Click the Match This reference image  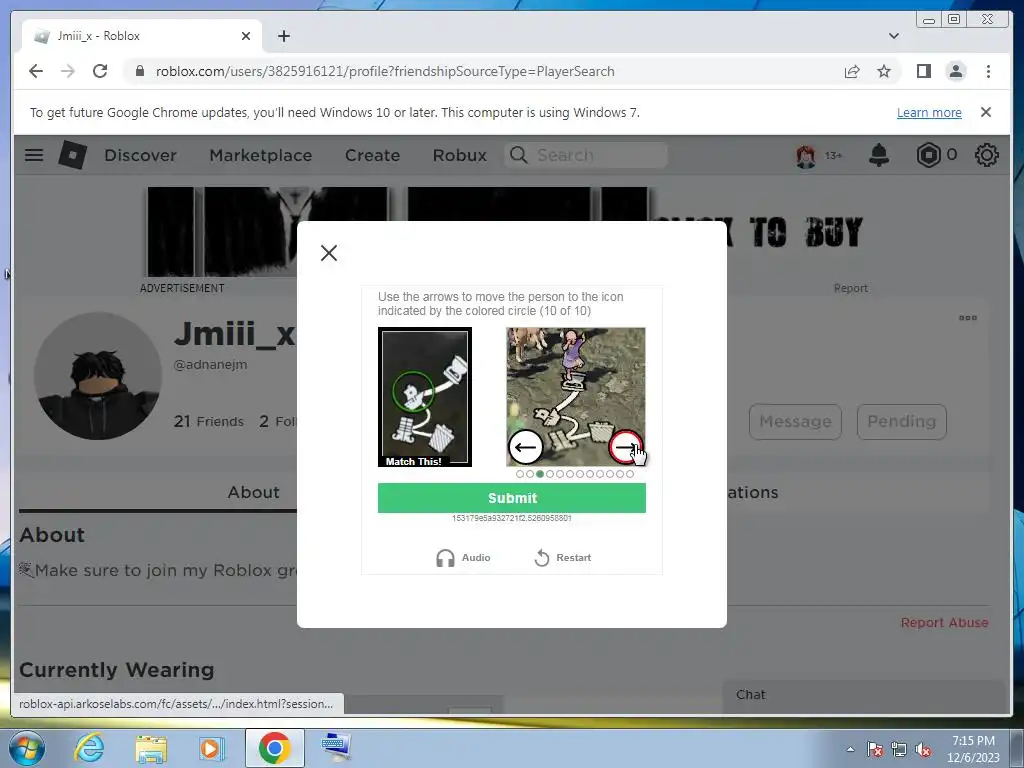[424, 397]
